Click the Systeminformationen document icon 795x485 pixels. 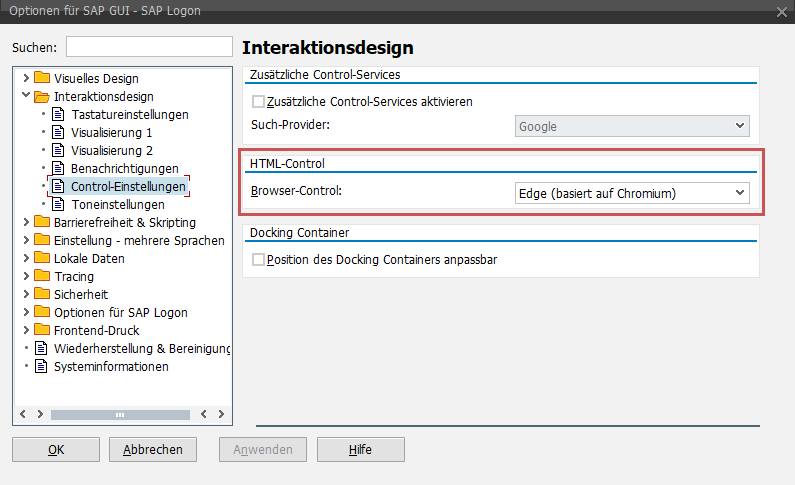click(41, 366)
